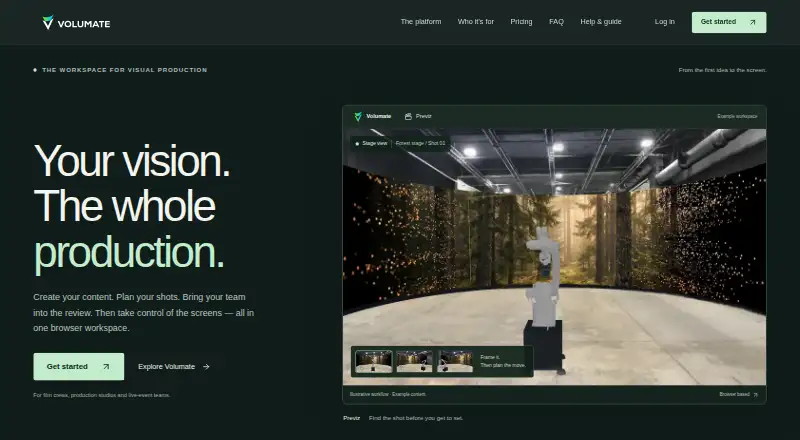Select the first shot thumbnail
Image resolution: width=800 pixels, height=440 pixels.
click(373, 361)
